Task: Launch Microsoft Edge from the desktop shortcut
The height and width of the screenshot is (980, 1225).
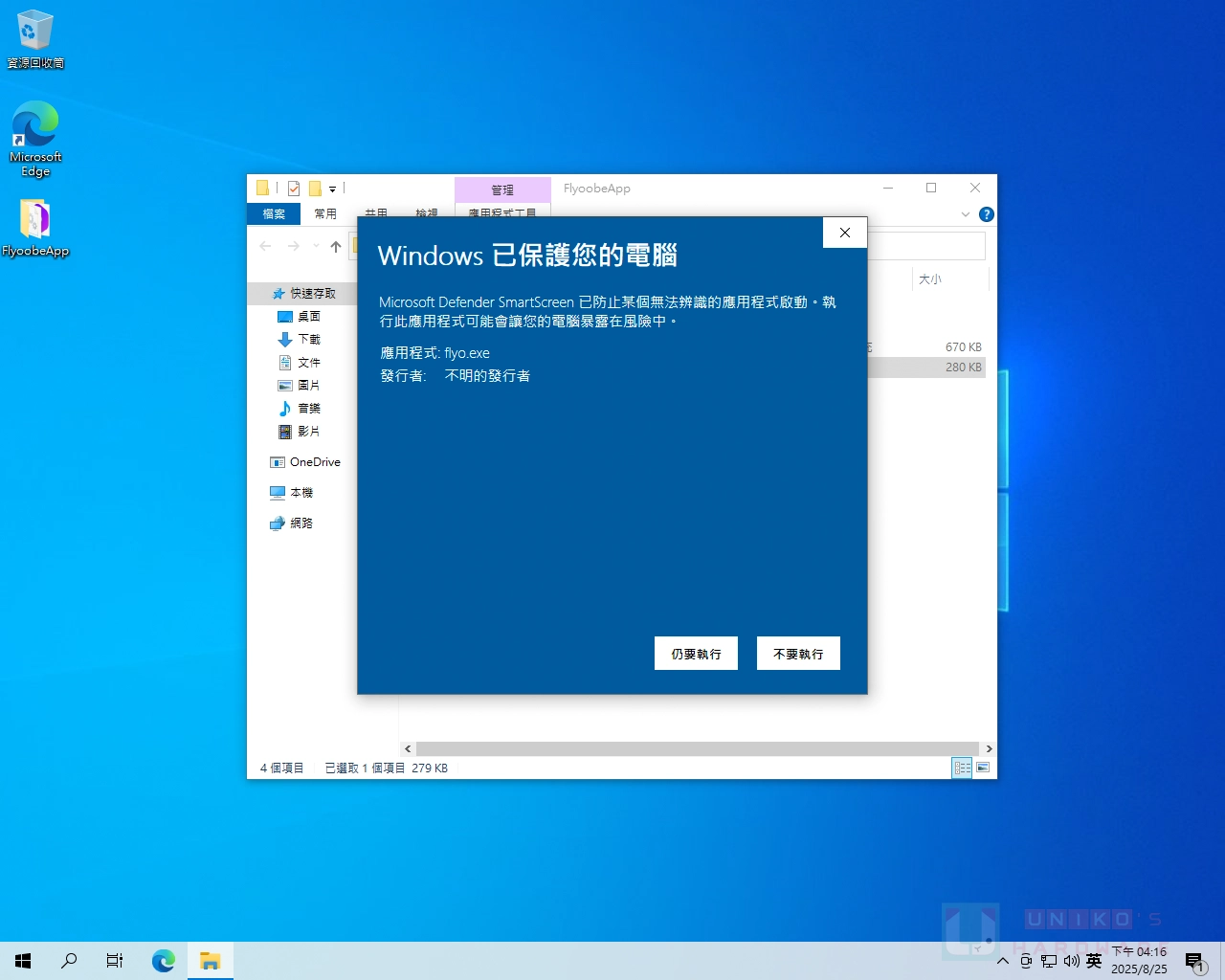Action: (35, 140)
